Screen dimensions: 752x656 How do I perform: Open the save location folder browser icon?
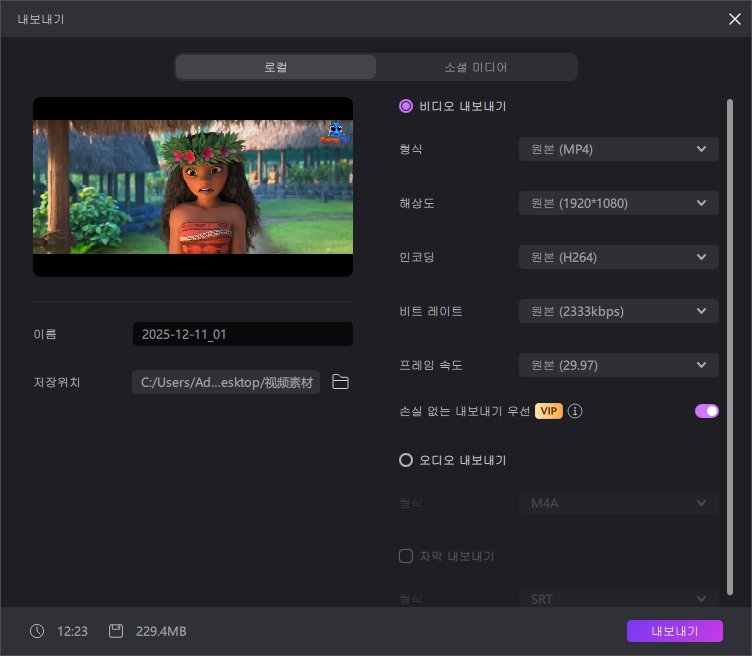pos(341,382)
